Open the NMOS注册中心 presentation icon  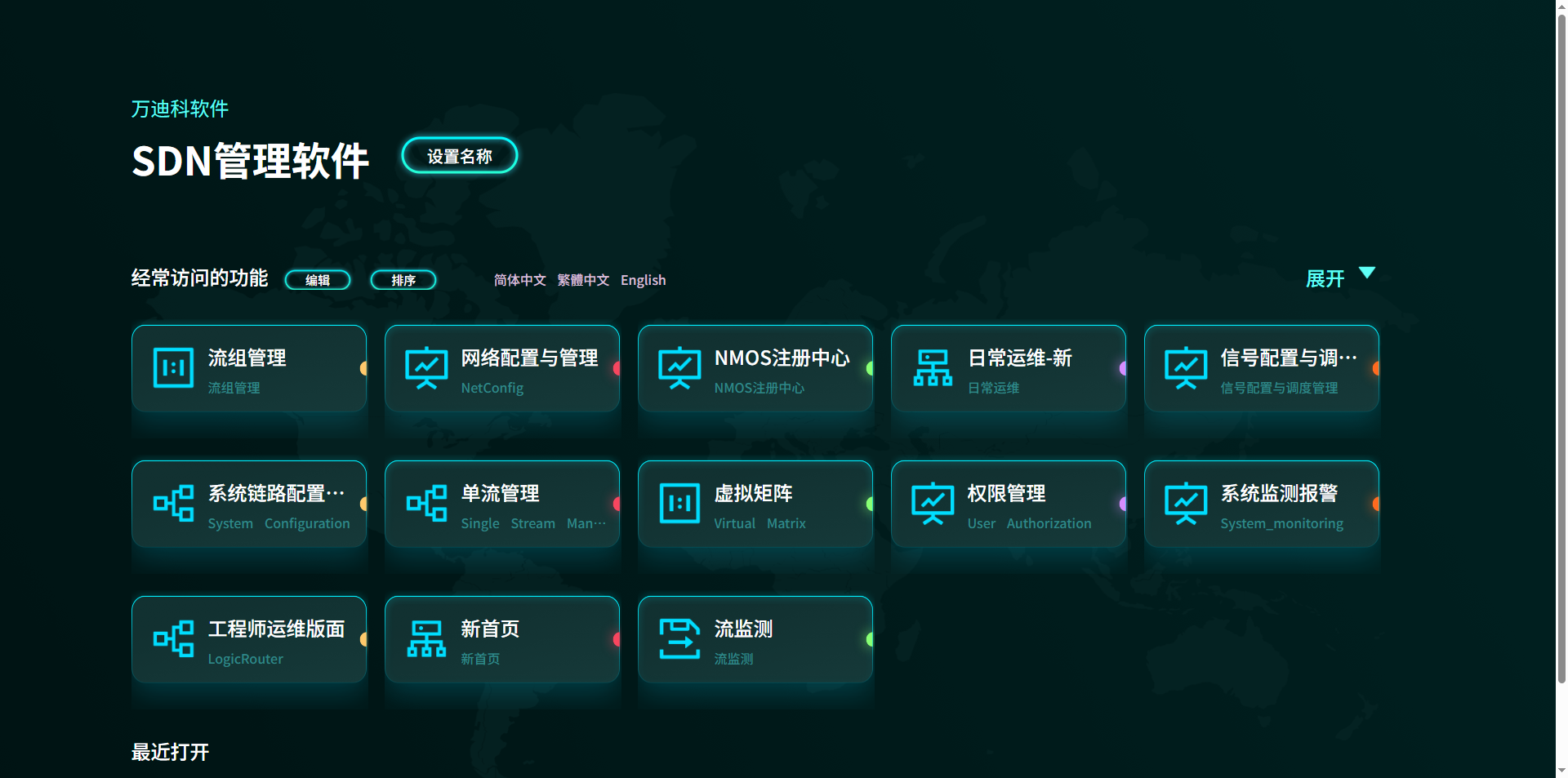click(x=679, y=368)
